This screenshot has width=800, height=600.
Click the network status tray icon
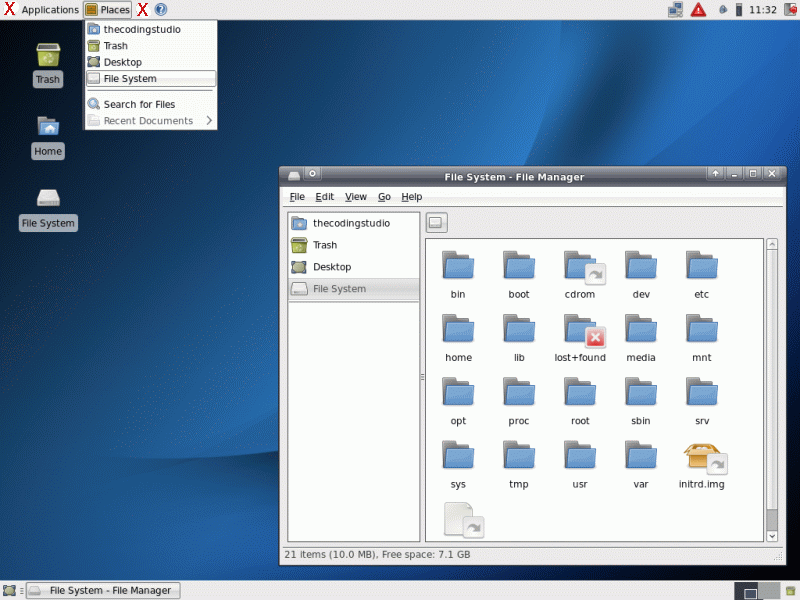point(675,9)
